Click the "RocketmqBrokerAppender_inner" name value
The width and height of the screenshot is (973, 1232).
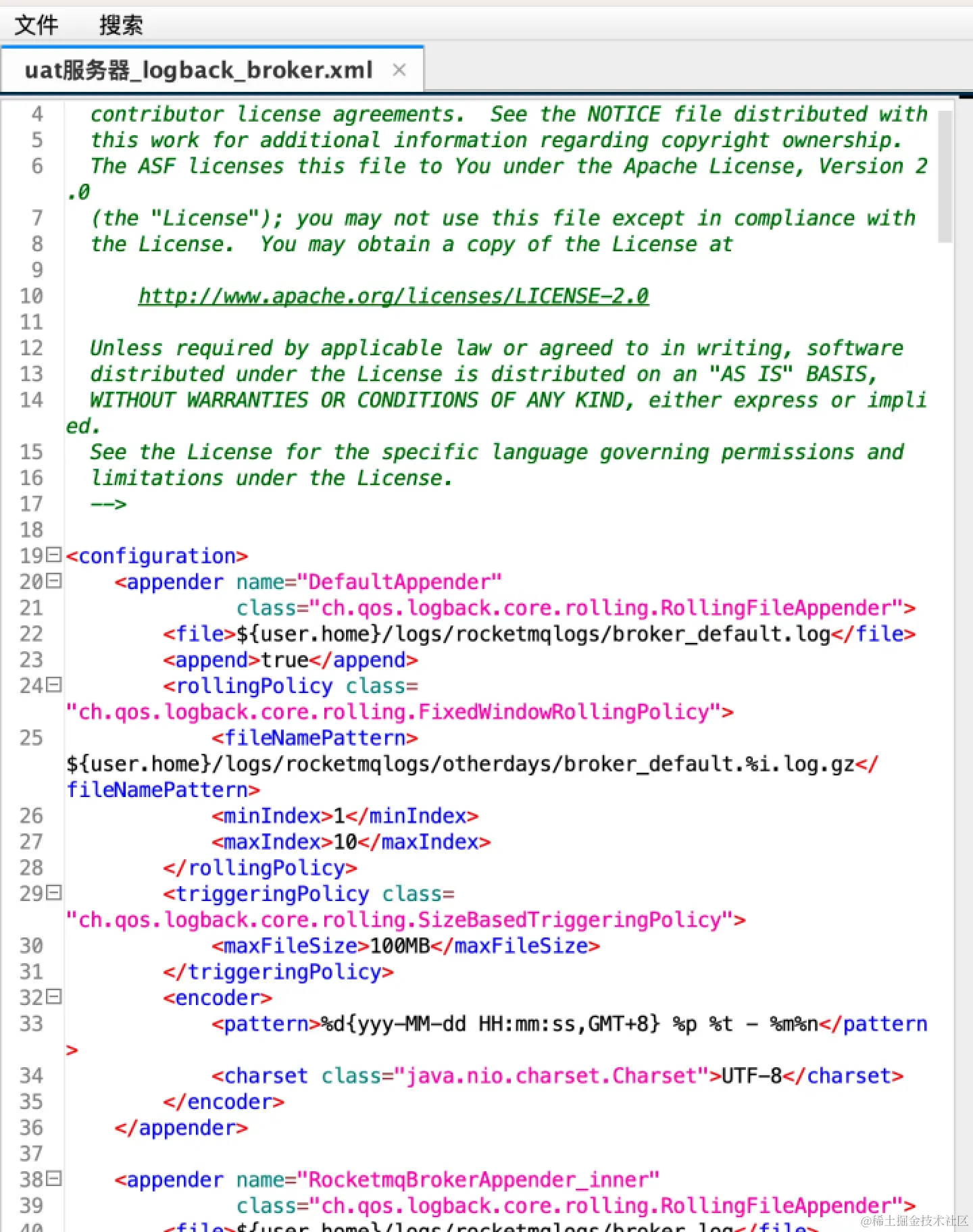point(478,1180)
